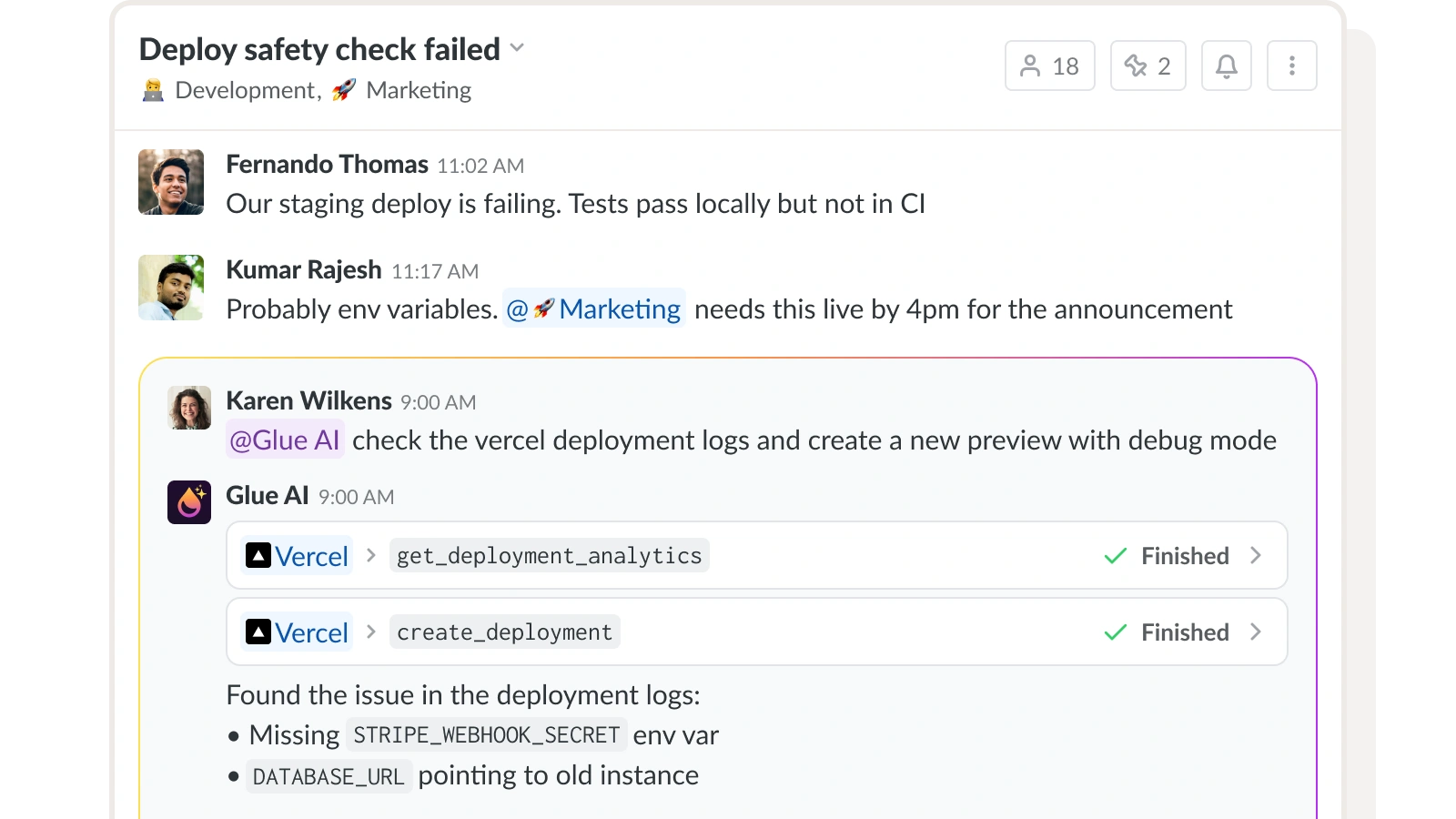Open the Vercel link in create_deployment row
Screen dimensions: 1456x819
(297, 632)
